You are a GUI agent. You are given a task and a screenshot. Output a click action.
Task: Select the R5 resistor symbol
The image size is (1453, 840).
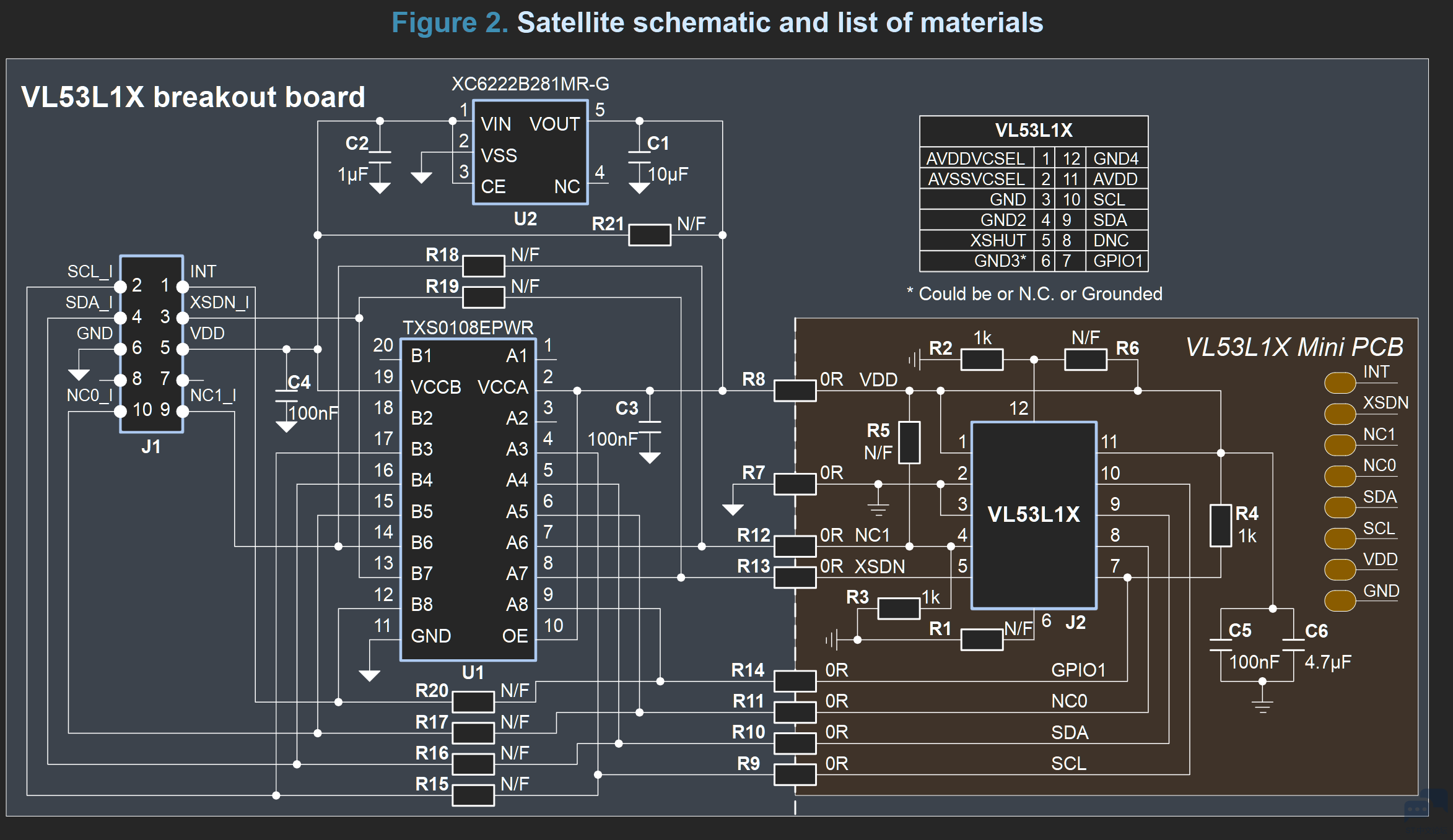[909, 443]
